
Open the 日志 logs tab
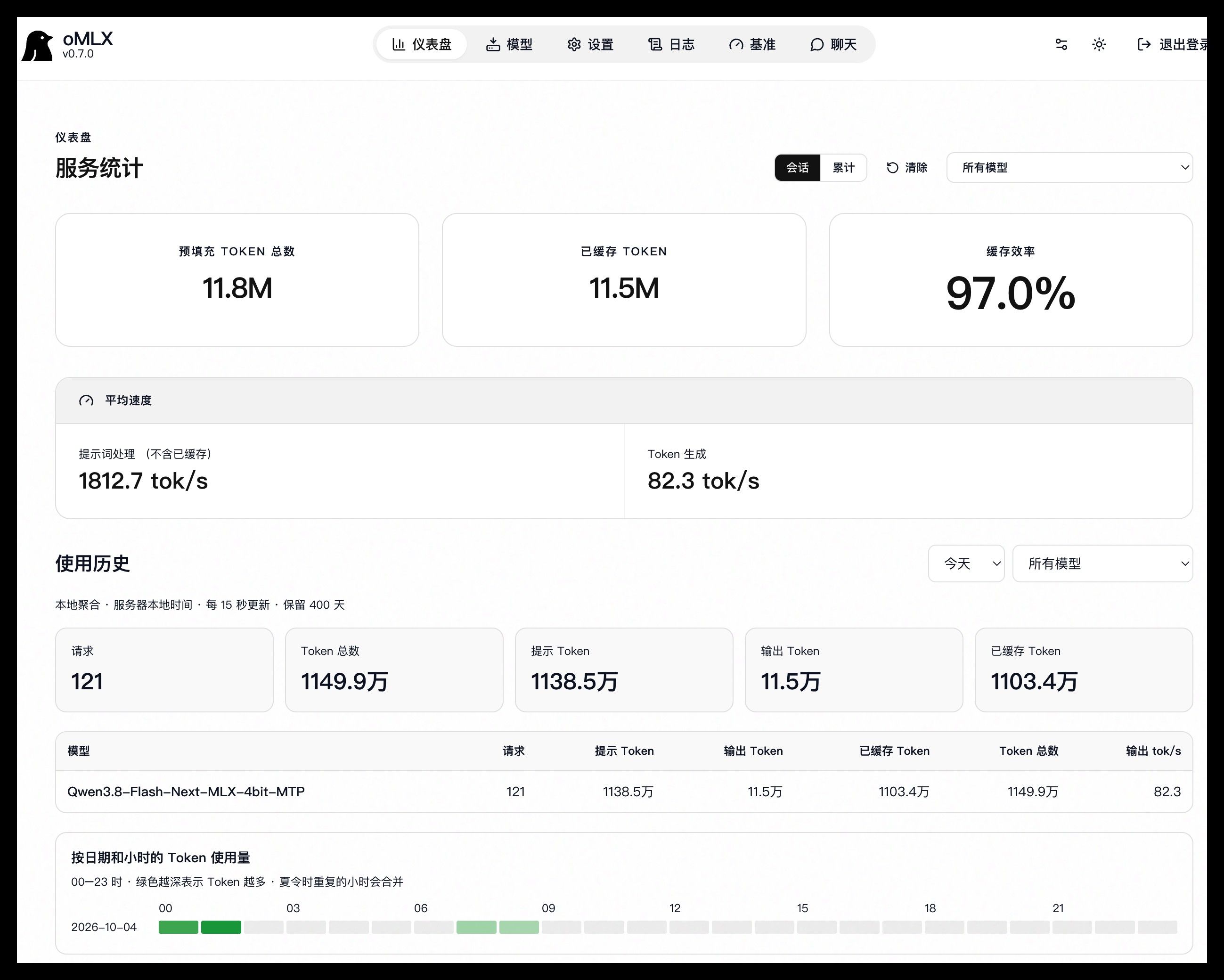672,44
